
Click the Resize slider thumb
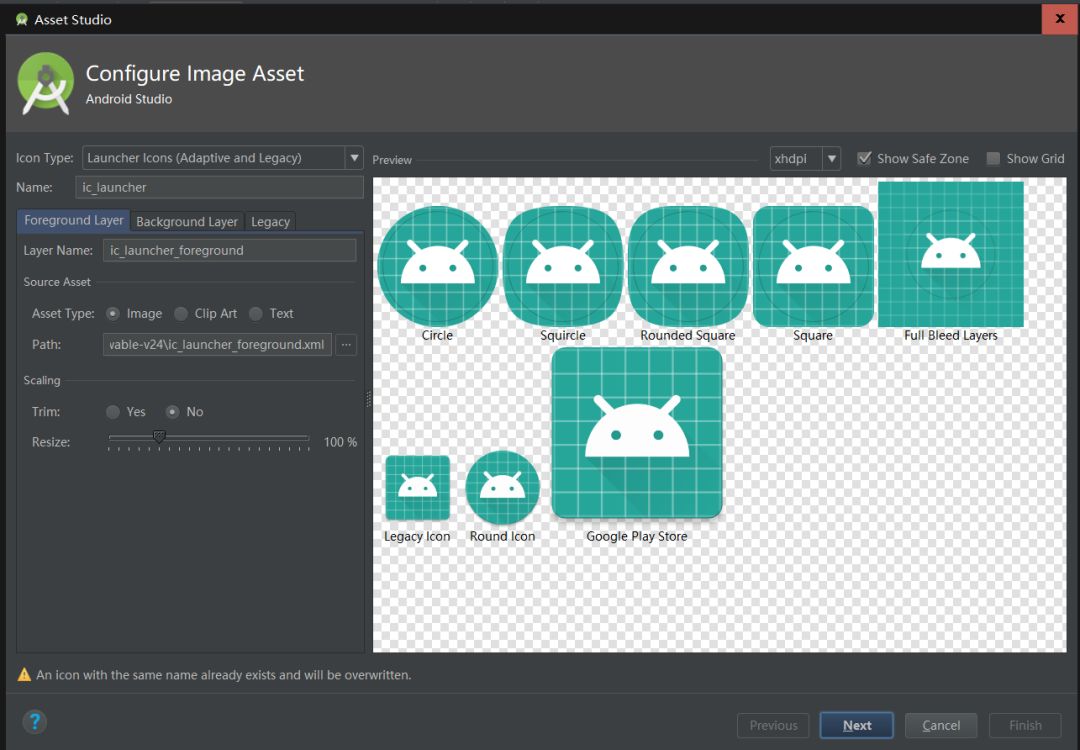pyautogui.click(x=159, y=437)
